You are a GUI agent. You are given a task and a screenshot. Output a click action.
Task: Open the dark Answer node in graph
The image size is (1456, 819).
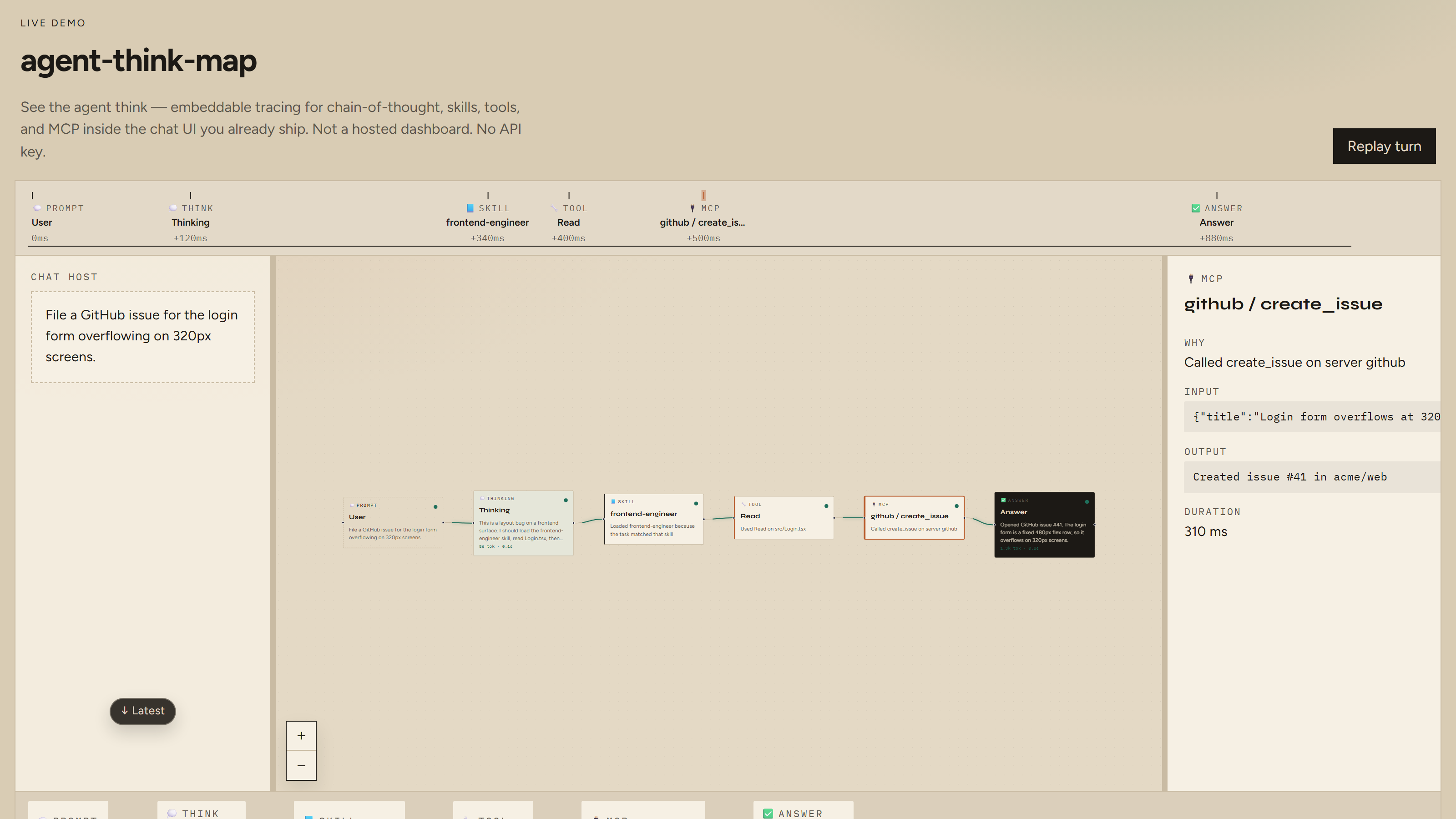click(1045, 525)
